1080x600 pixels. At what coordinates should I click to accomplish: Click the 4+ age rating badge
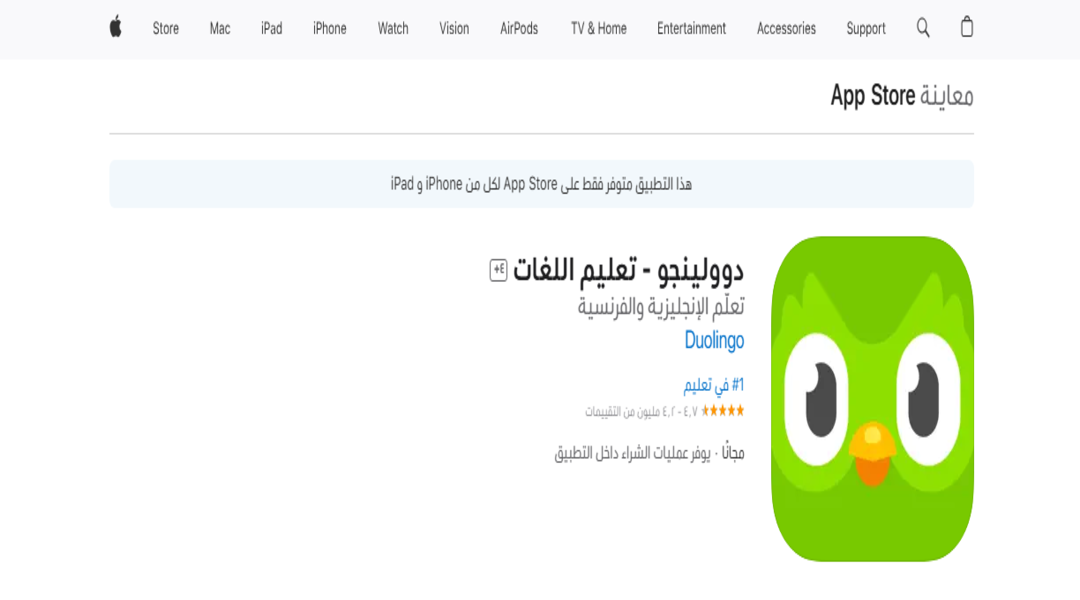[499, 270]
